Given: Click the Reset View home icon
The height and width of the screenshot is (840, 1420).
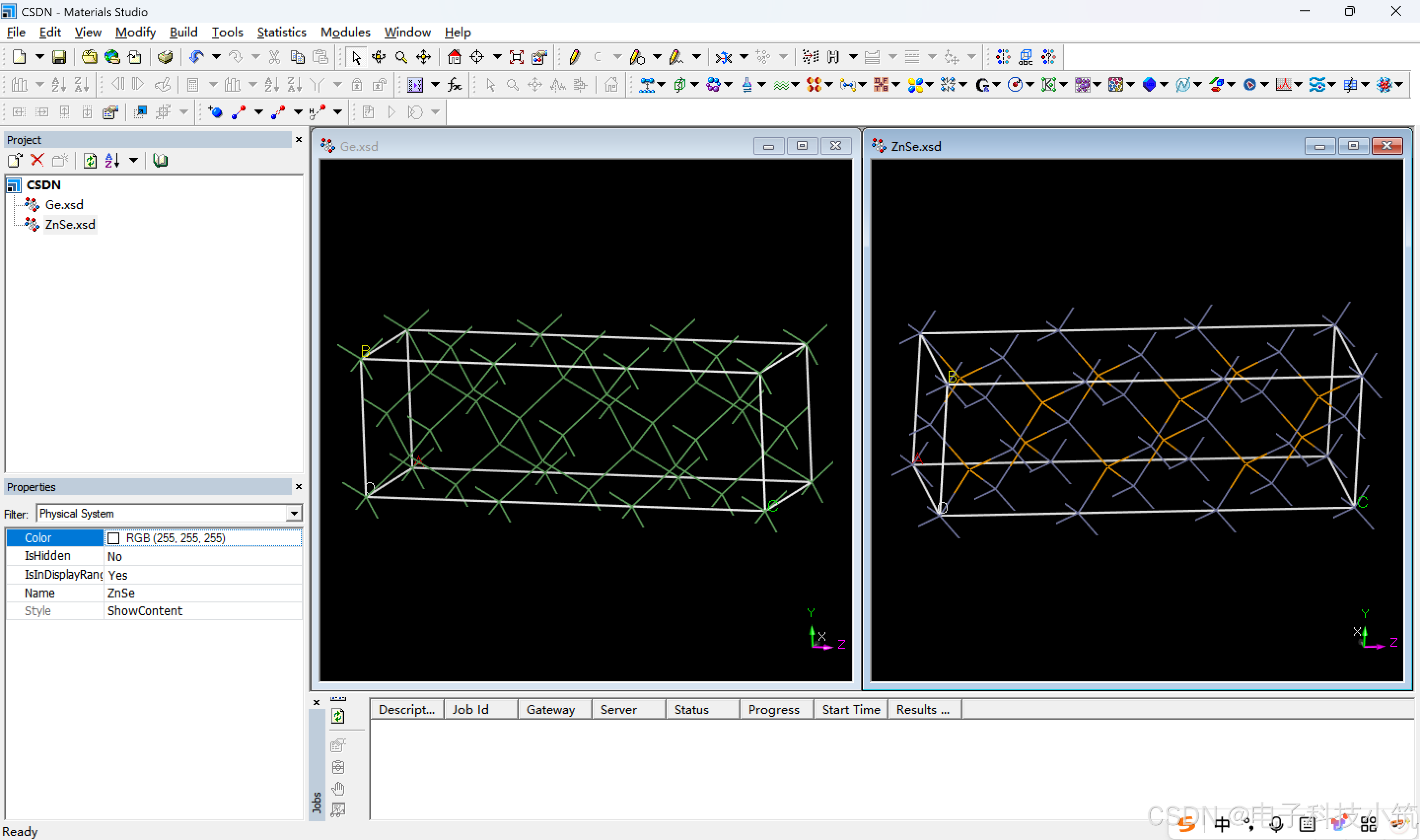Looking at the screenshot, I should pos(454,57).
